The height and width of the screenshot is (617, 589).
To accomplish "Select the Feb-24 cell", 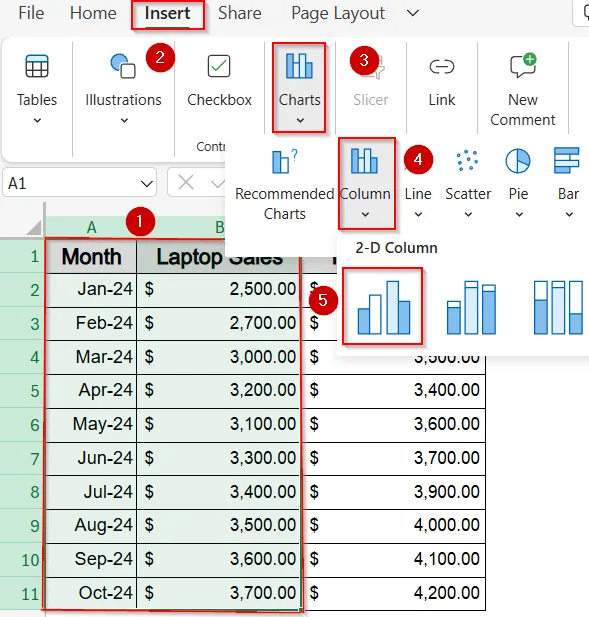I will tap(91, 324).
